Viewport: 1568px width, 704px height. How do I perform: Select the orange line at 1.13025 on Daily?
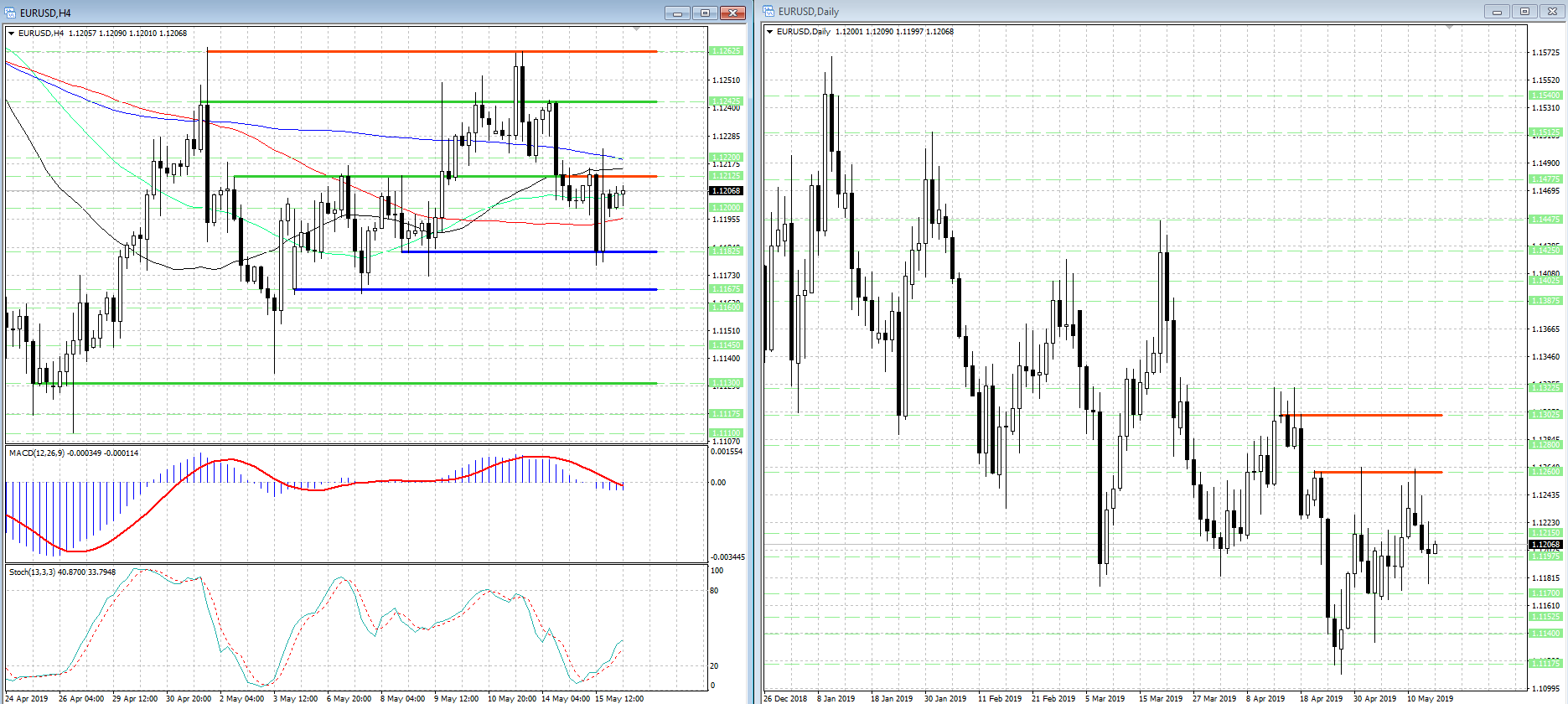click(1361, 415)
